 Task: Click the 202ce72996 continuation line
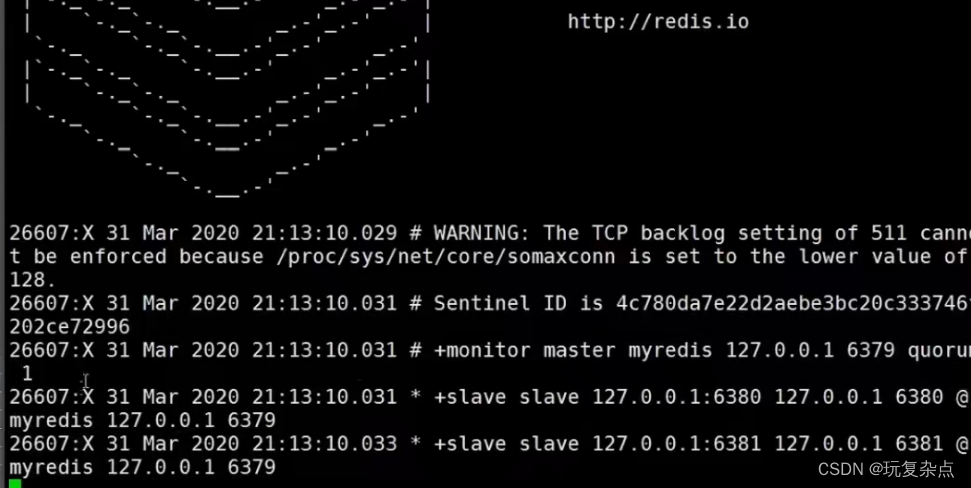69,327
